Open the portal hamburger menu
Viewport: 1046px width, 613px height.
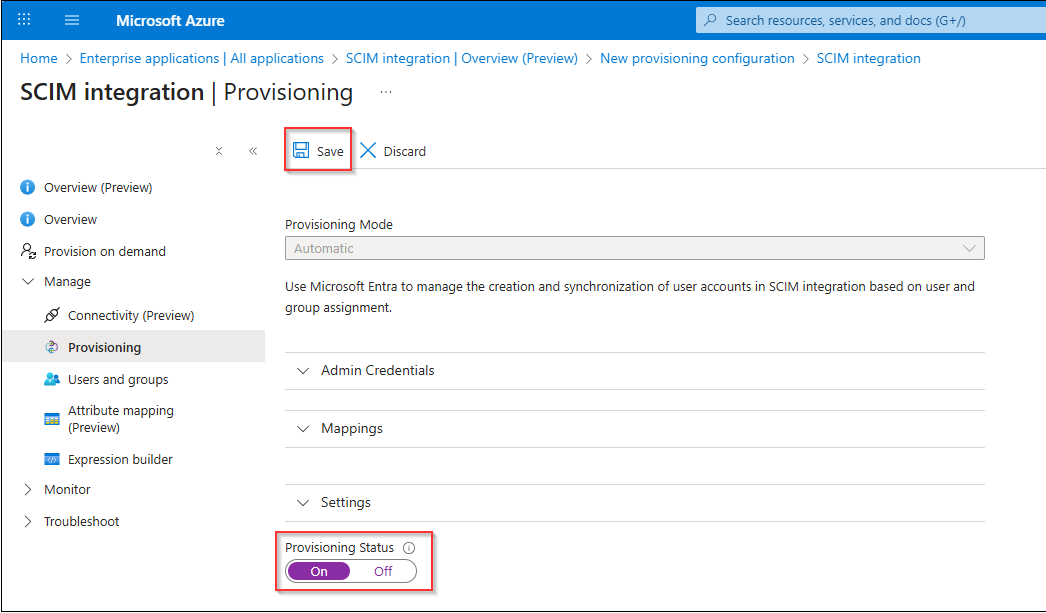coord(72,20)
